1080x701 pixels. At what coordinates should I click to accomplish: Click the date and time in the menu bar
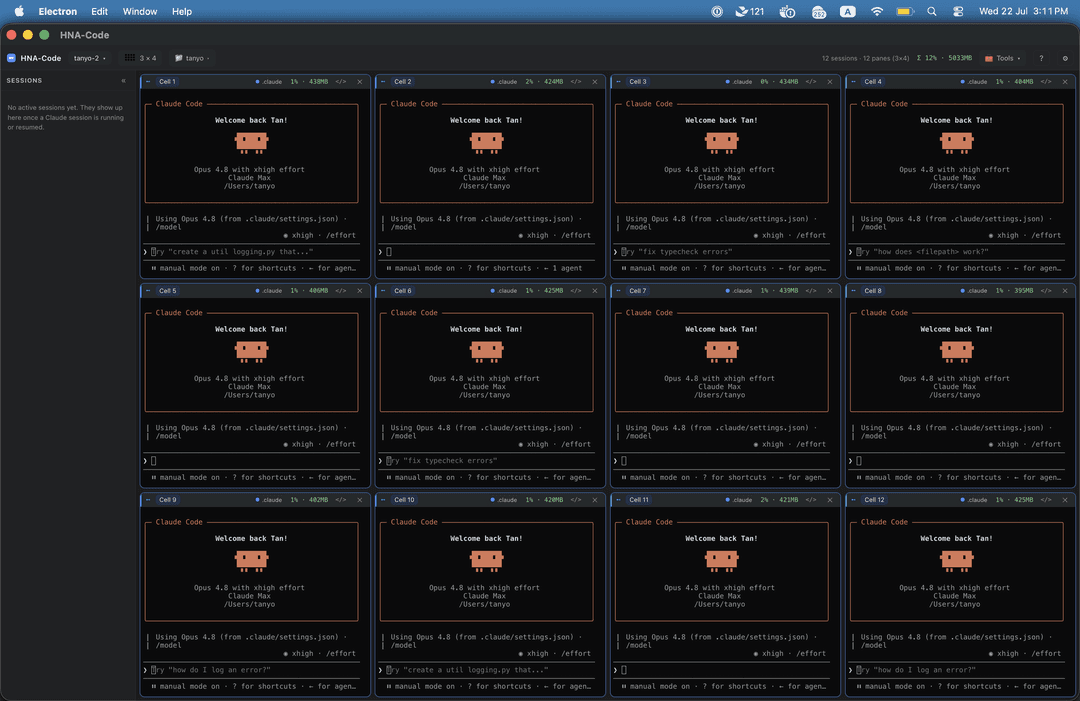pyautogui.click(x=1024, y=12)
